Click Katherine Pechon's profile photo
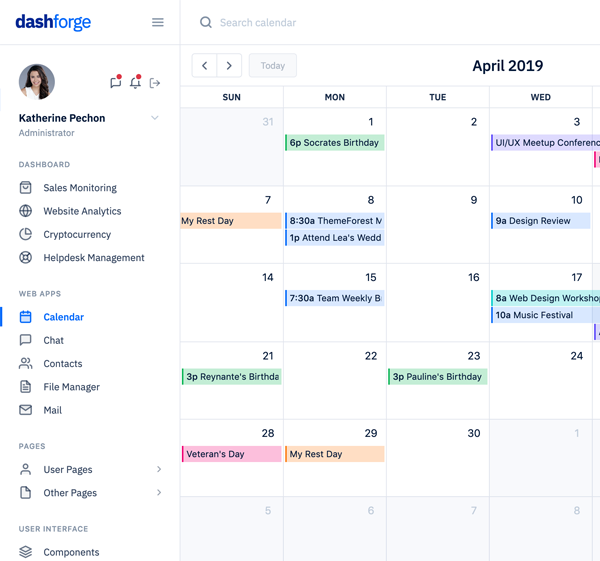Viewport: 600px width, 561px height. [37, 82]
